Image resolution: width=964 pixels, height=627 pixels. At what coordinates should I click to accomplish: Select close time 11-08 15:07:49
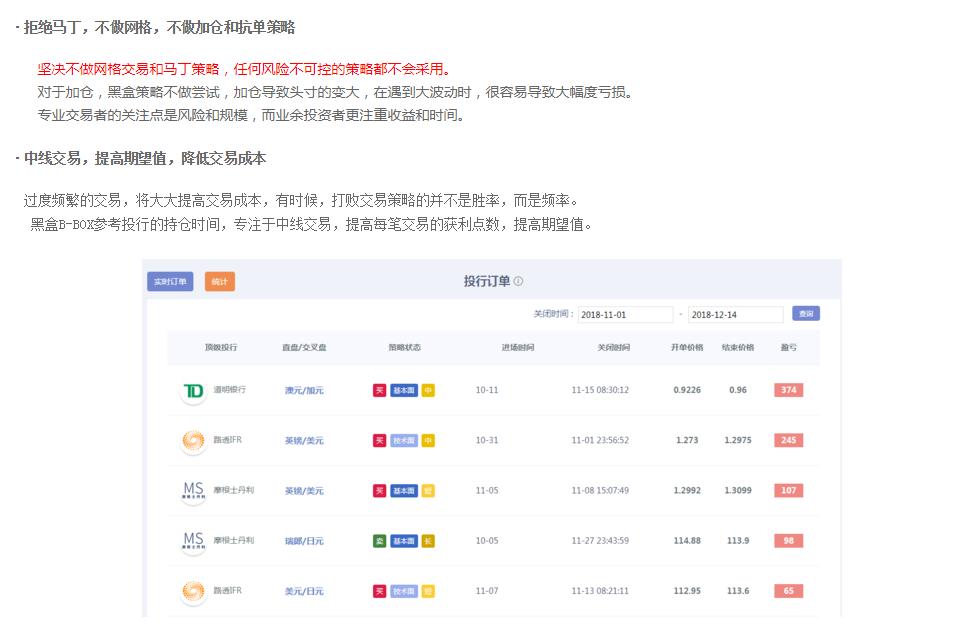tap(600, 491)
